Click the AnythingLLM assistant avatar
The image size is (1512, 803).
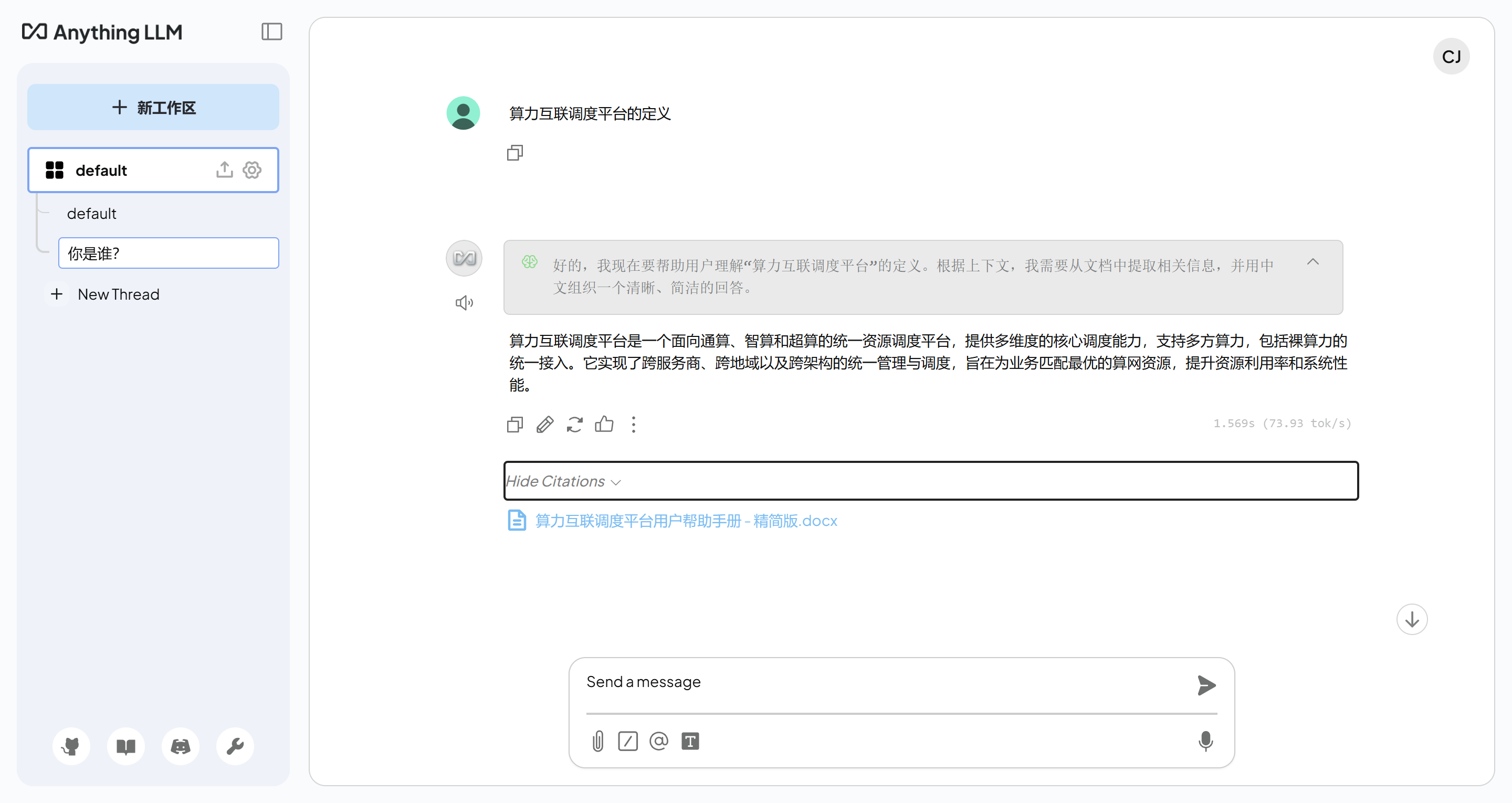pos(464,258)
